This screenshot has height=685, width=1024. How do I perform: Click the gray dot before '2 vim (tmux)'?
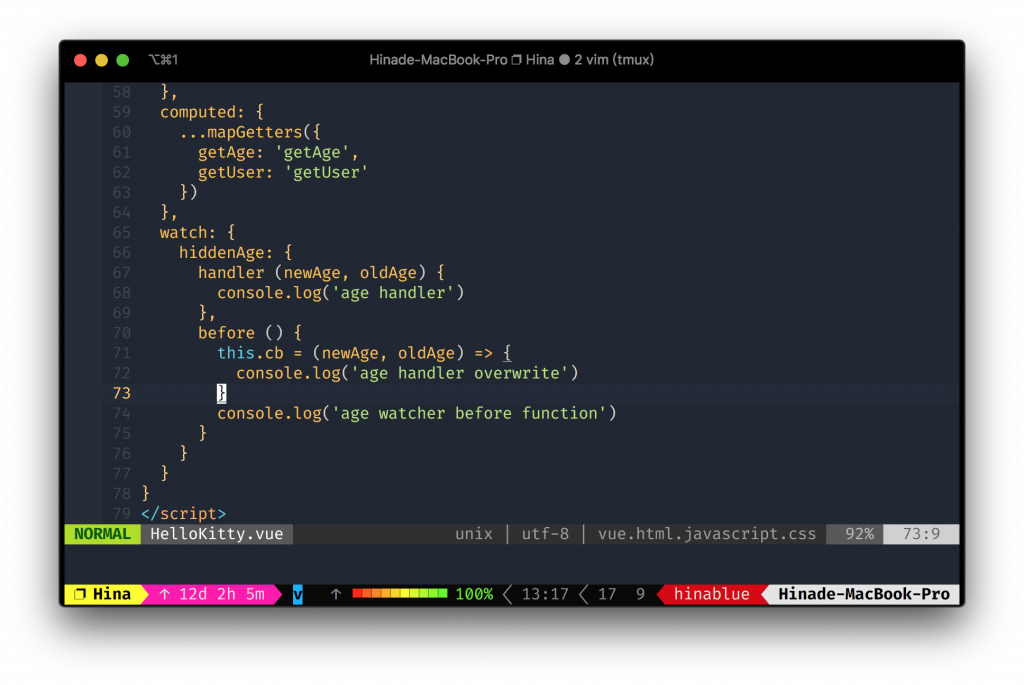point(564,60)
